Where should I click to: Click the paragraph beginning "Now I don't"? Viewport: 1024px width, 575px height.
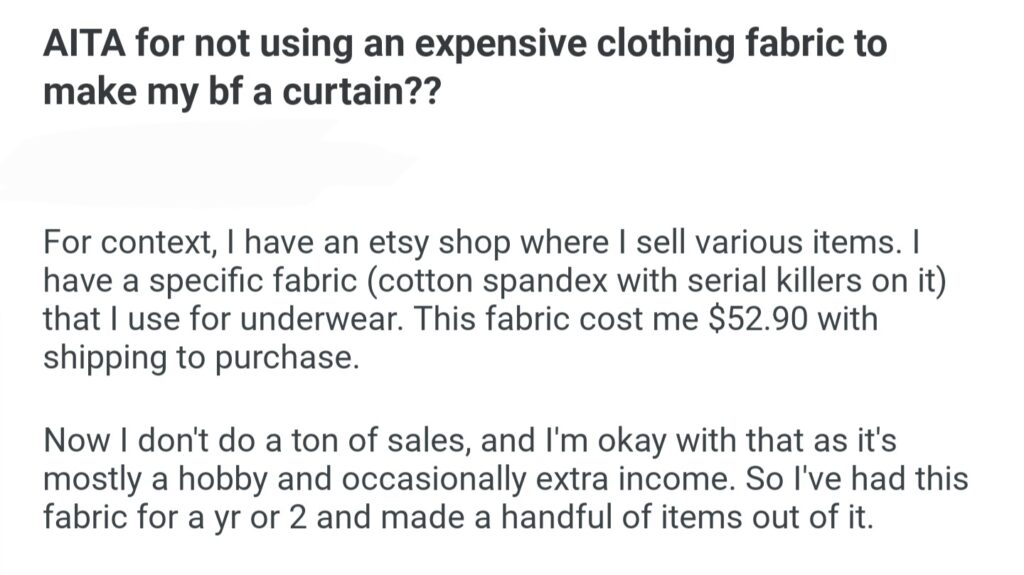[505, 480]
